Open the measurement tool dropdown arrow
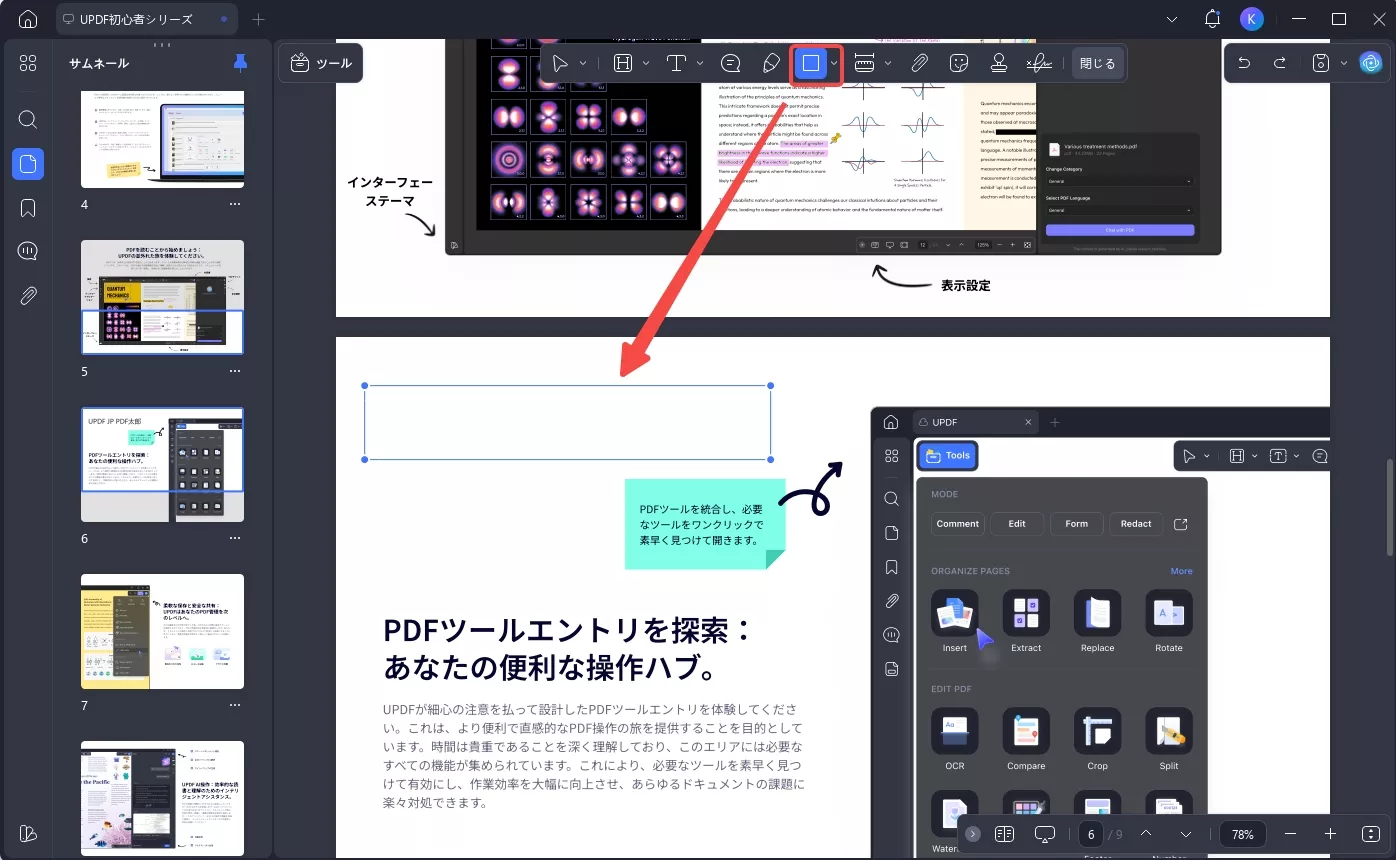 coord(888,63)
